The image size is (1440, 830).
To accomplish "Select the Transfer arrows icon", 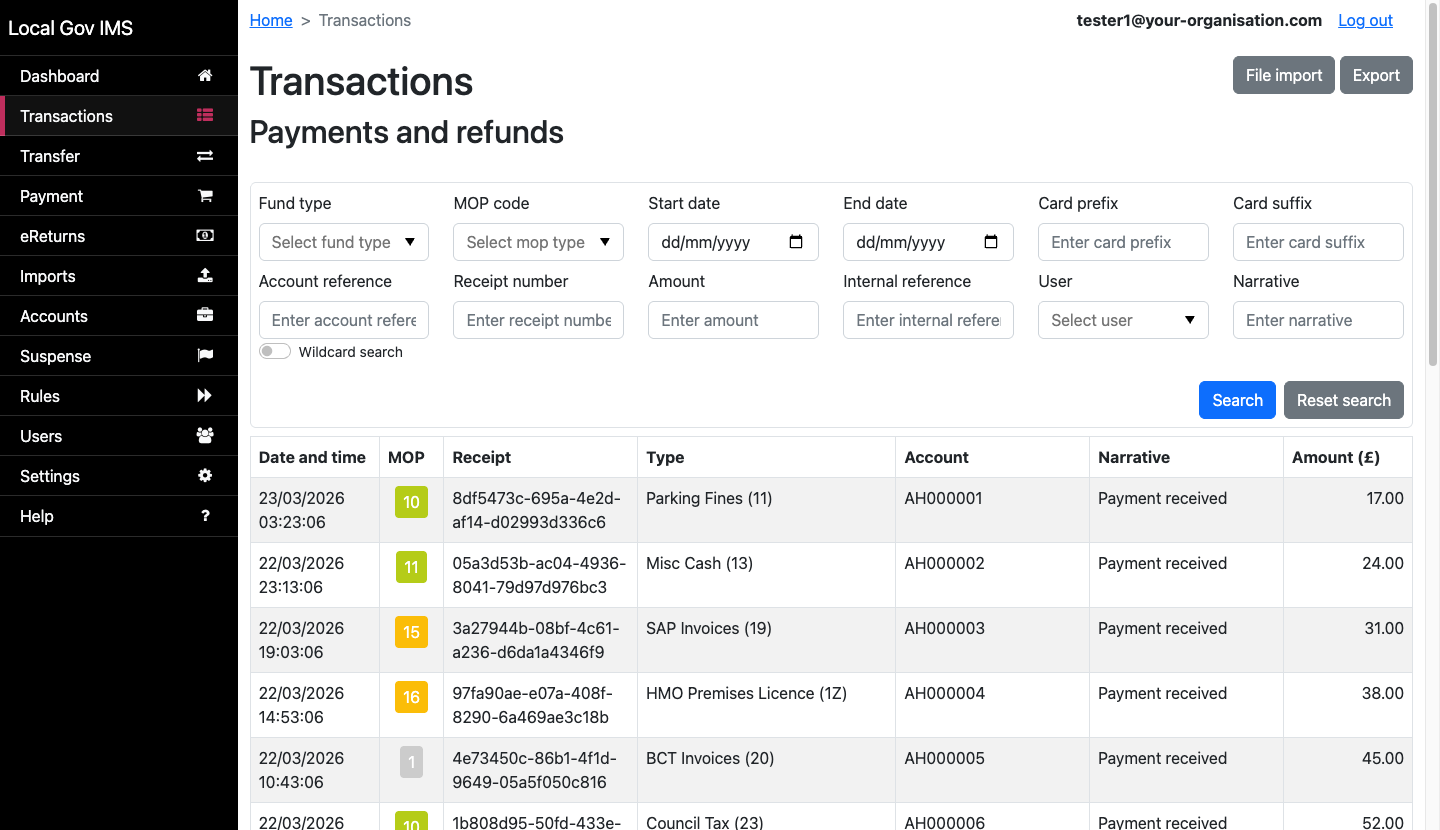I will 205,156.
